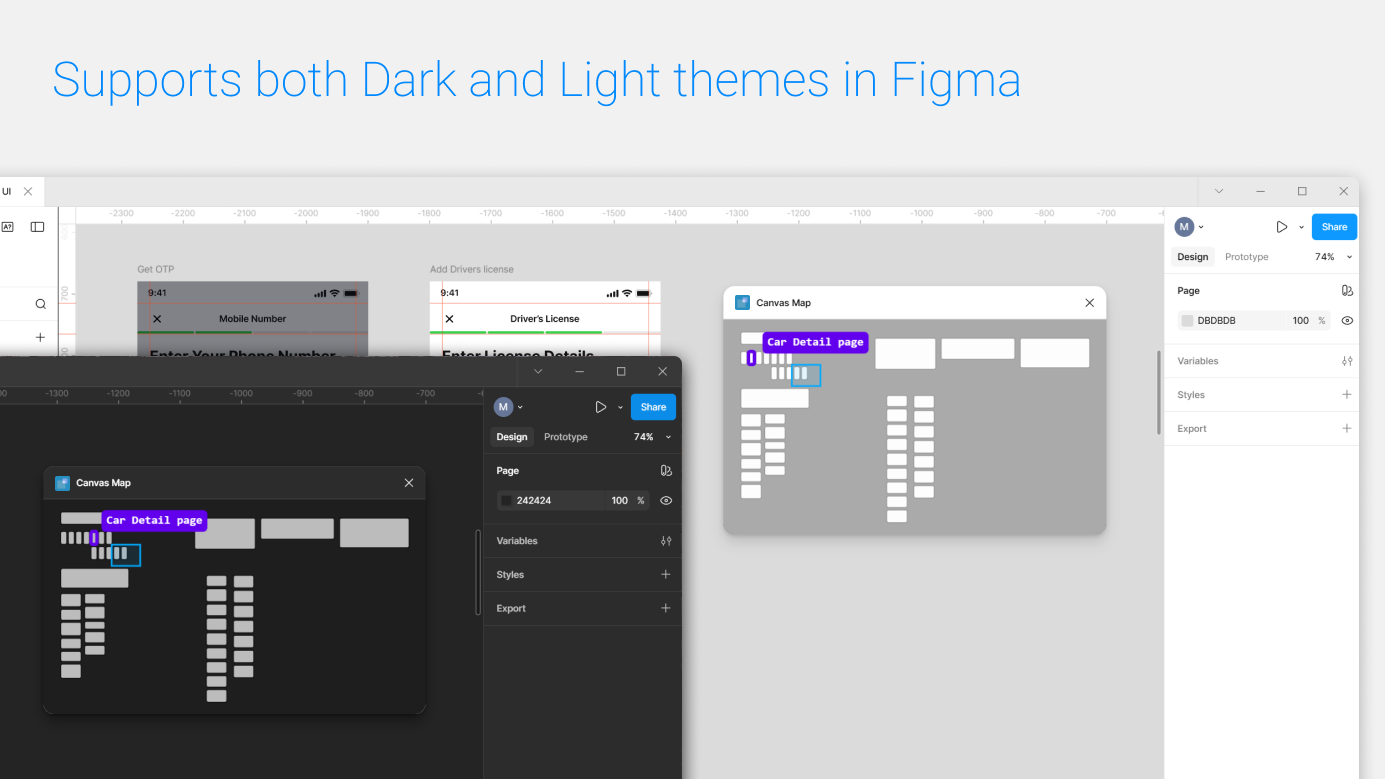This screenshot has width=1385, height=779.
Task: Toggle the sidebar layout icon in light window
Action: click(37, 227)
